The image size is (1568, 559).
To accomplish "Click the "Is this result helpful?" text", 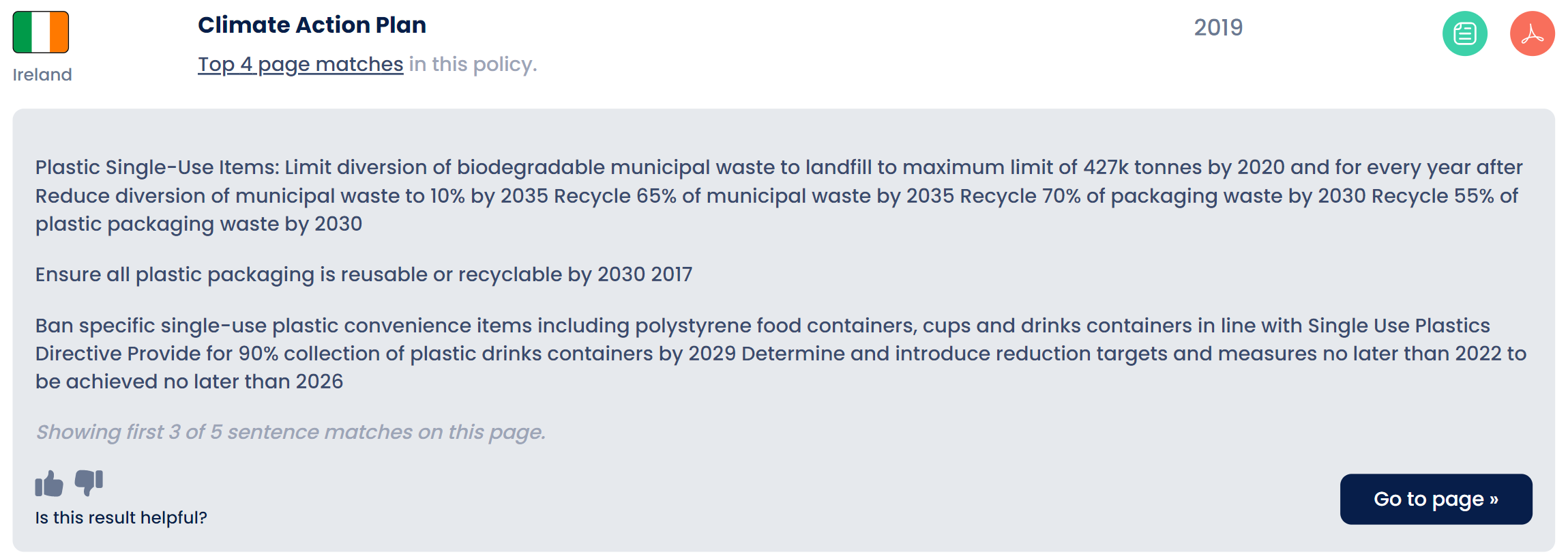I will (121, 517).
